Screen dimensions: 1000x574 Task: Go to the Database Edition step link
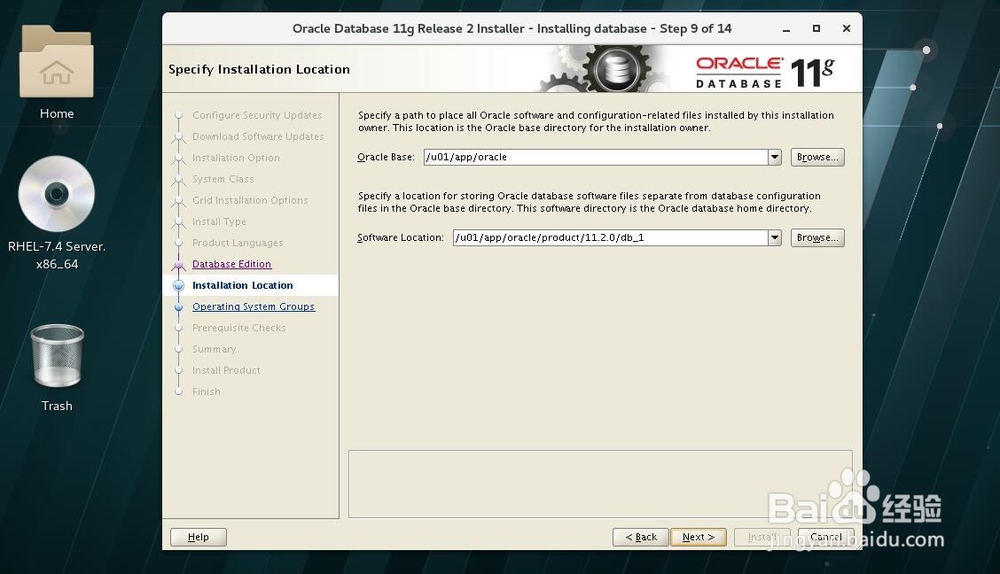[x=232, y=264]
